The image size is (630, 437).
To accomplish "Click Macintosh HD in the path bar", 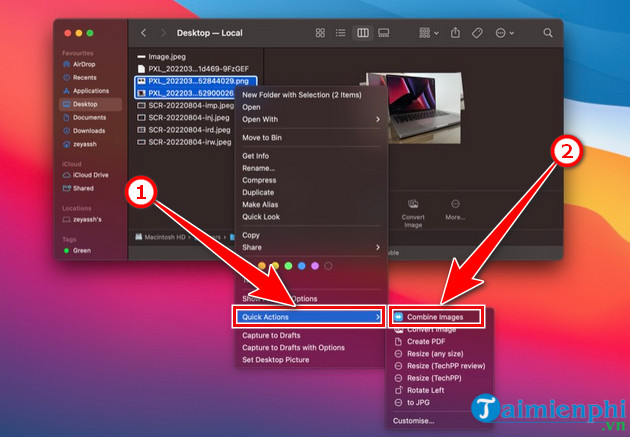I will (x=160, y=237).
